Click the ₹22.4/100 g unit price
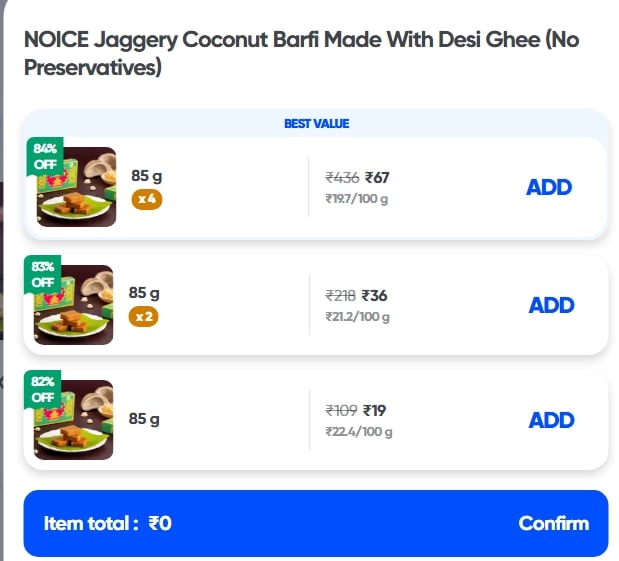The image size is (619, 561). 358,432
